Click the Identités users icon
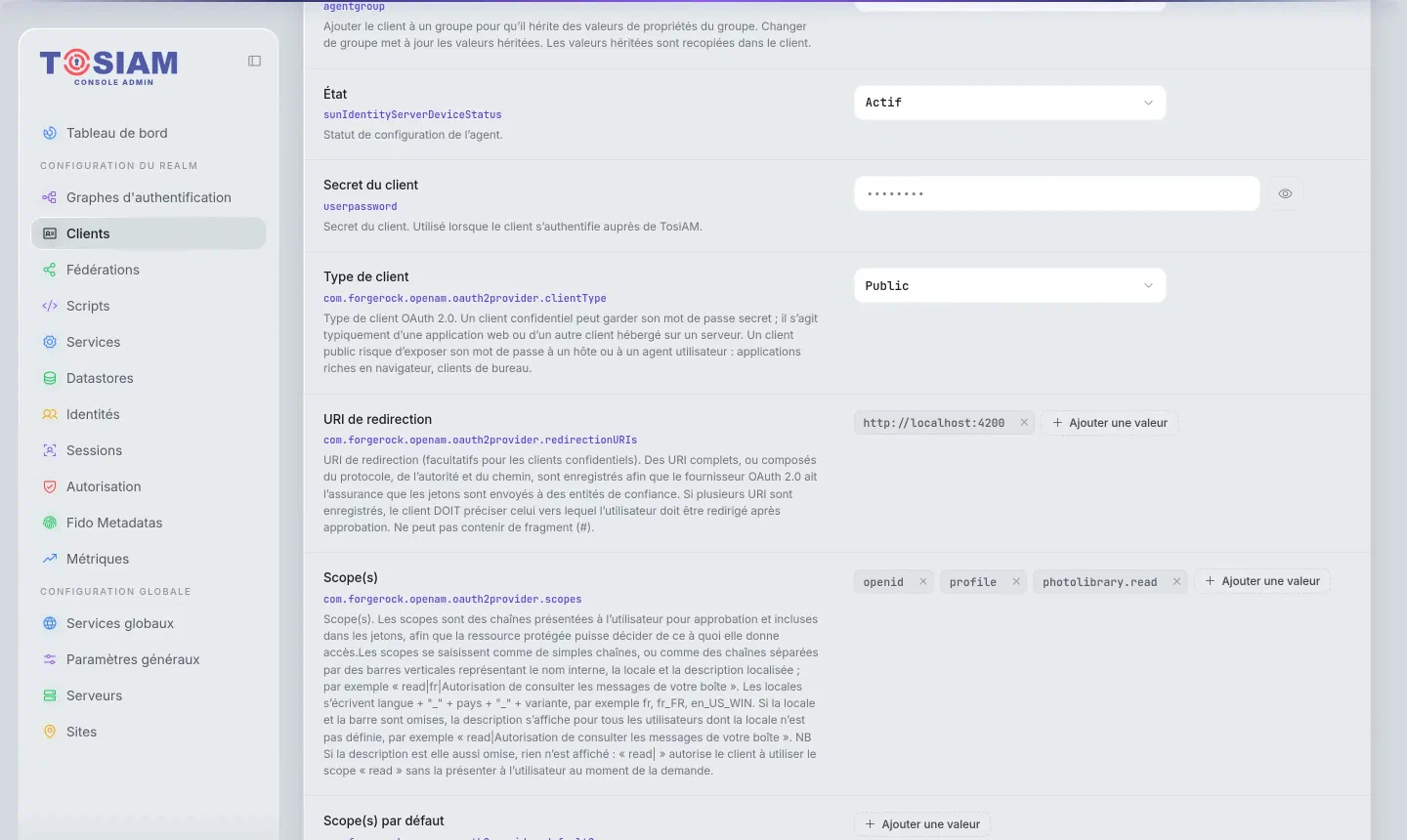This screenshot has height=840, width=1407. click(x=50, y=414)
